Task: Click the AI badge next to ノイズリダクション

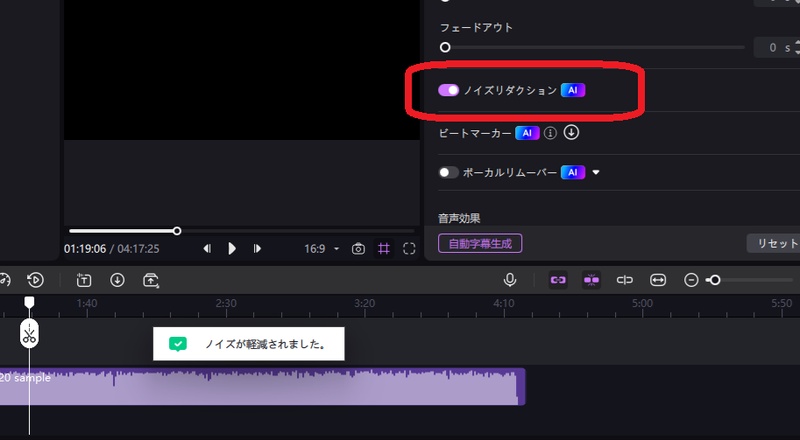Action: click(x=573, y=90)
